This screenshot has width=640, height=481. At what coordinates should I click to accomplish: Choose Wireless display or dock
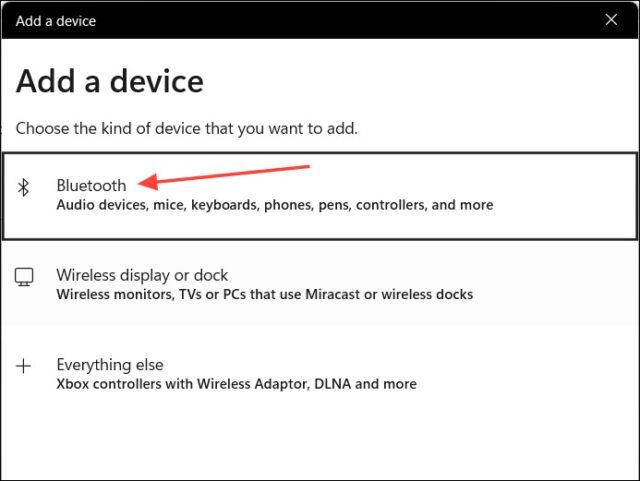pos(320,285)
